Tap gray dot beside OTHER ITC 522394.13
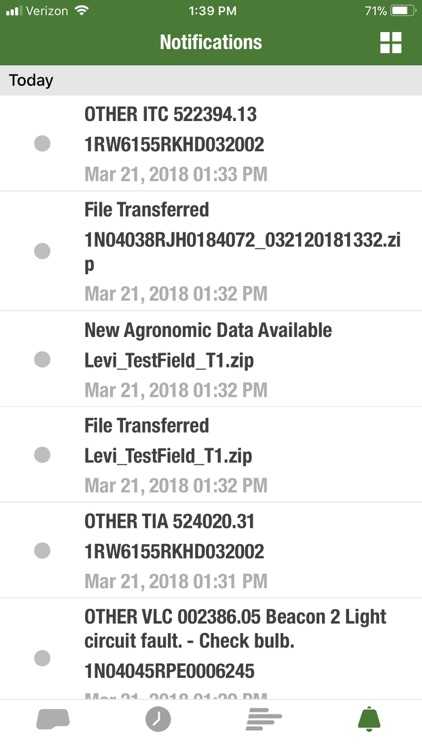 42,143
